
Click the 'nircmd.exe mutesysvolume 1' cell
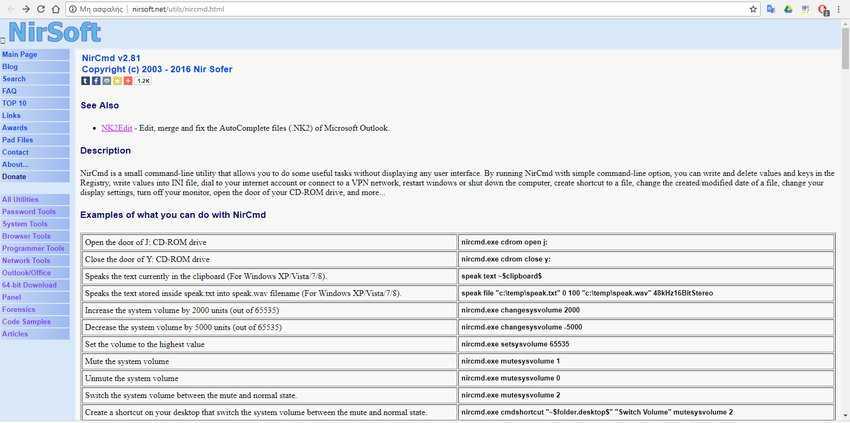point(646,361)
